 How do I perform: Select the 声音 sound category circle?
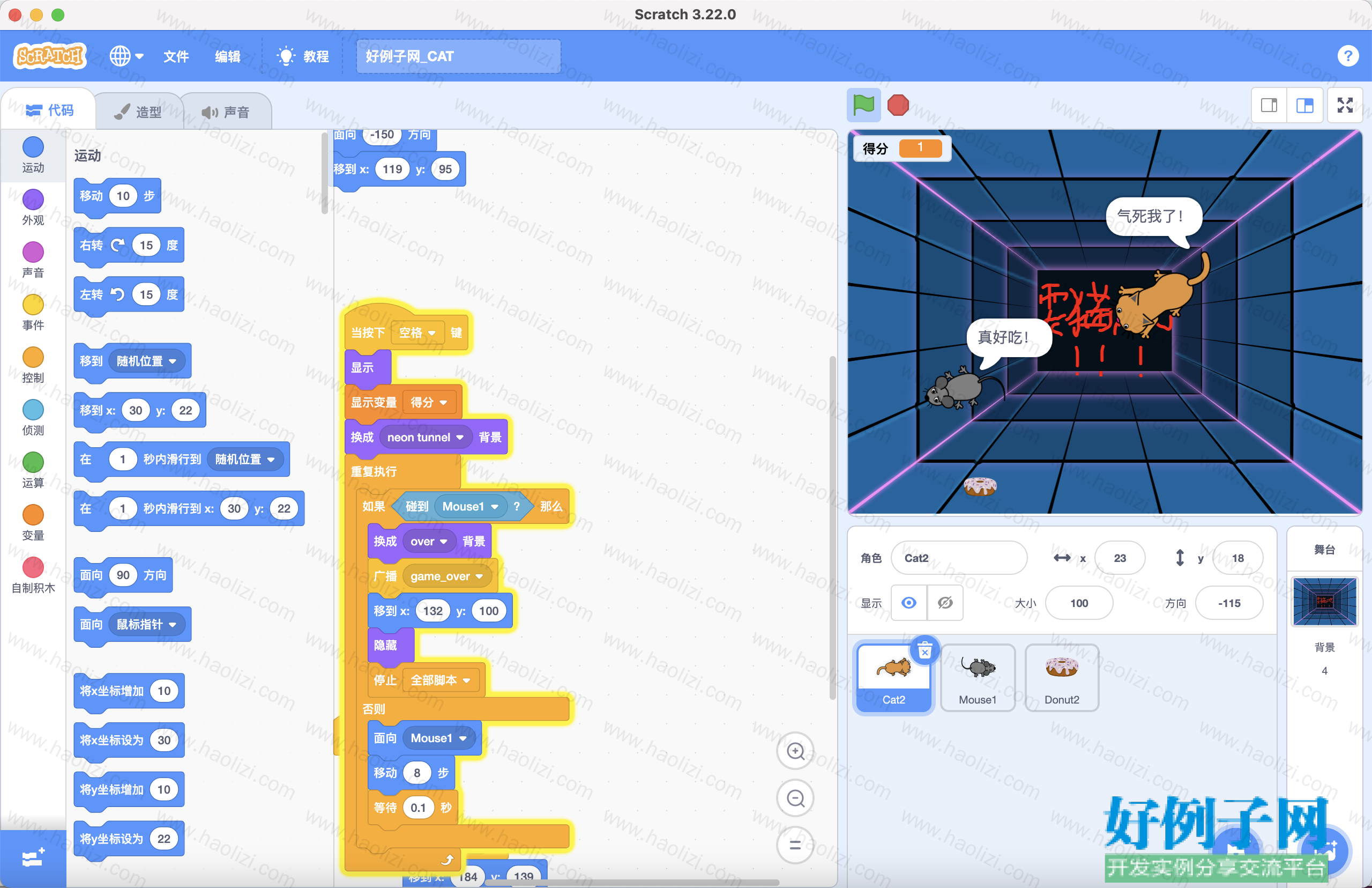tap(33, 252)
